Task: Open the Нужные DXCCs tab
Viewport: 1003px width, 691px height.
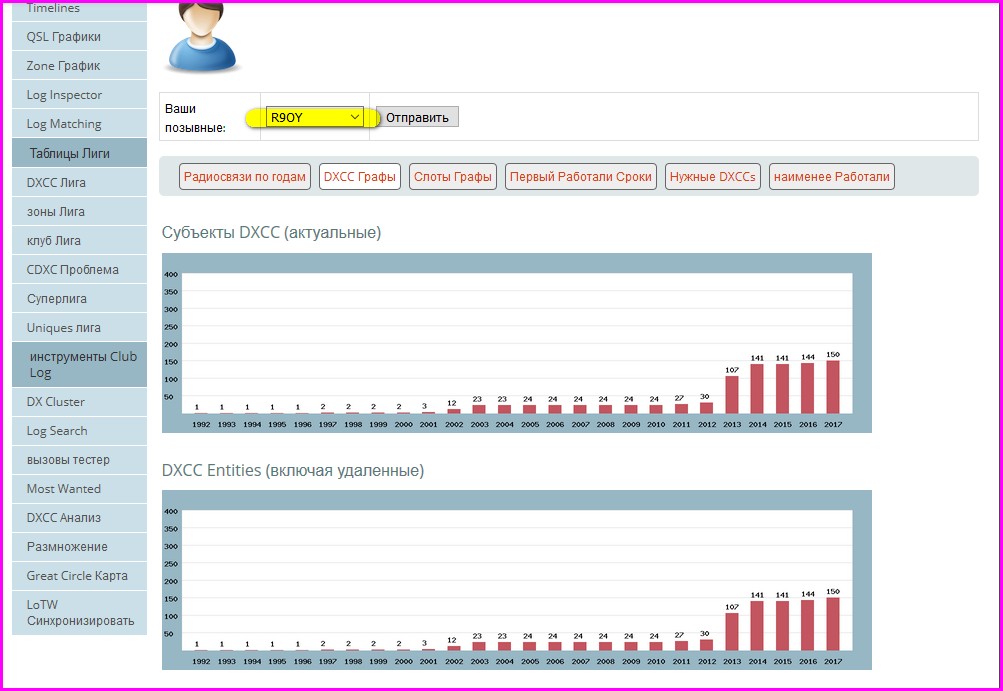Action: pos(713,177)
